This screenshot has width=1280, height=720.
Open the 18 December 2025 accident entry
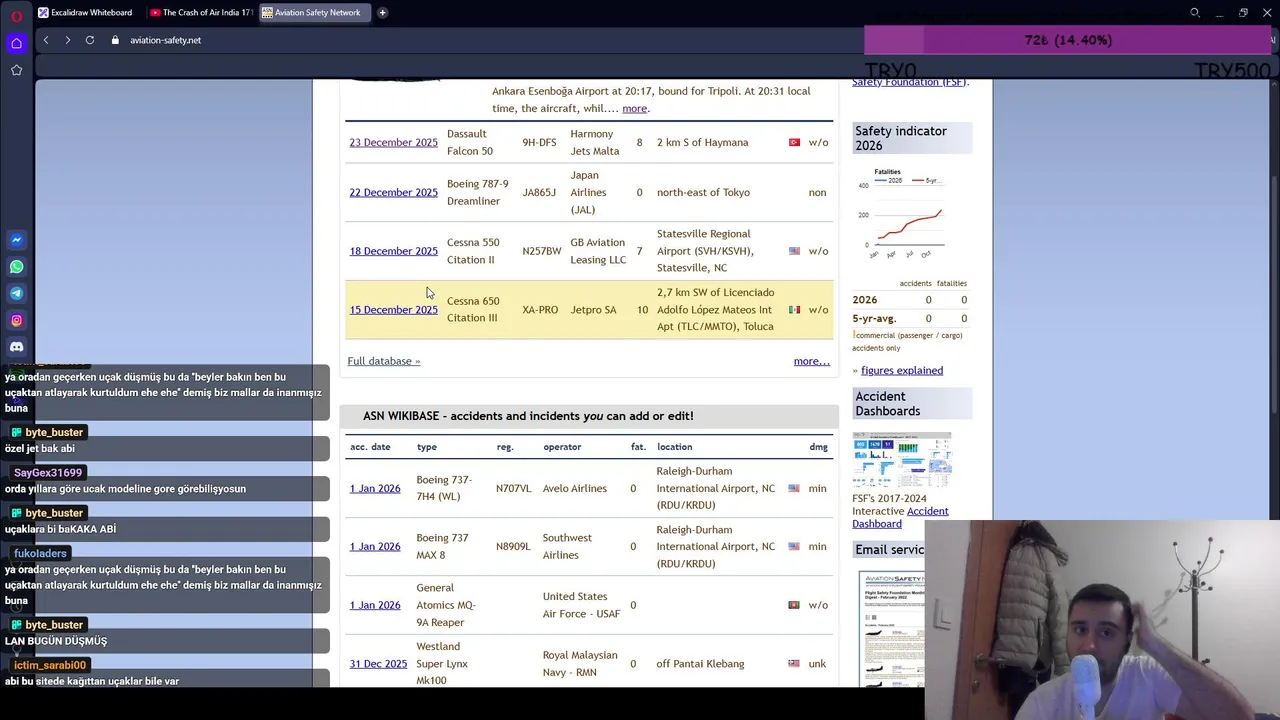[x=393, y=251]
